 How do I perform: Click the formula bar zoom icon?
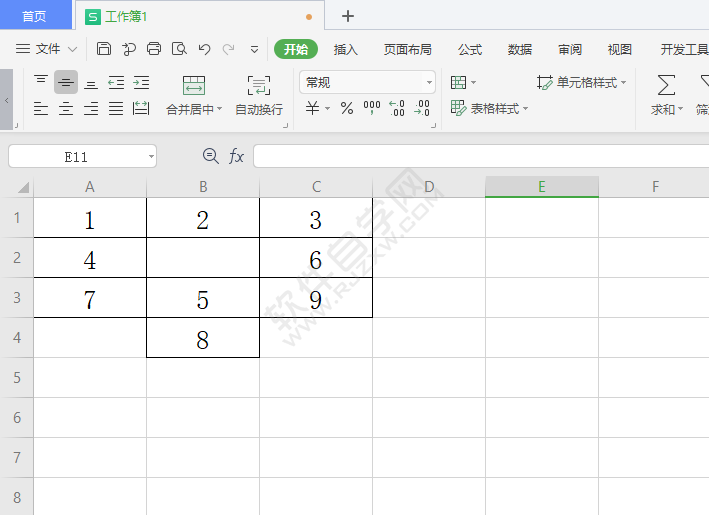210,156
